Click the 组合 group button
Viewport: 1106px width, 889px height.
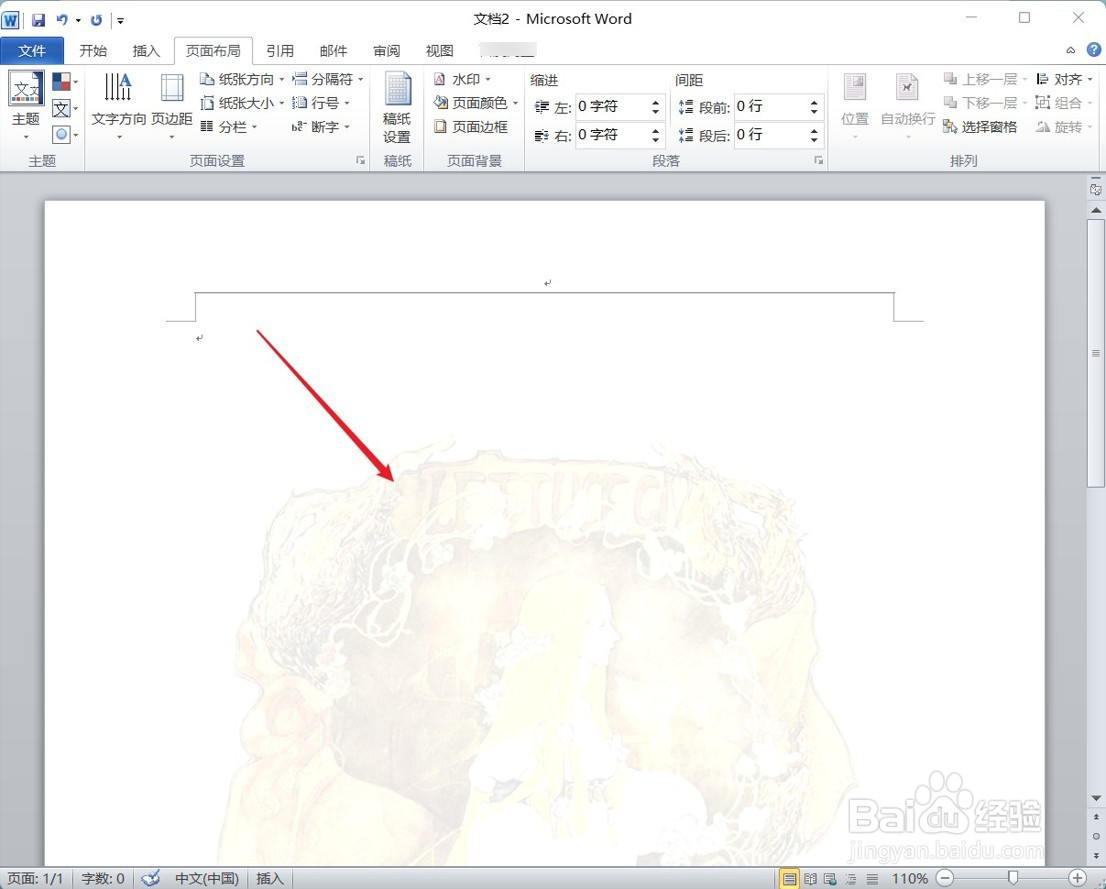[x=1064, y=103]
